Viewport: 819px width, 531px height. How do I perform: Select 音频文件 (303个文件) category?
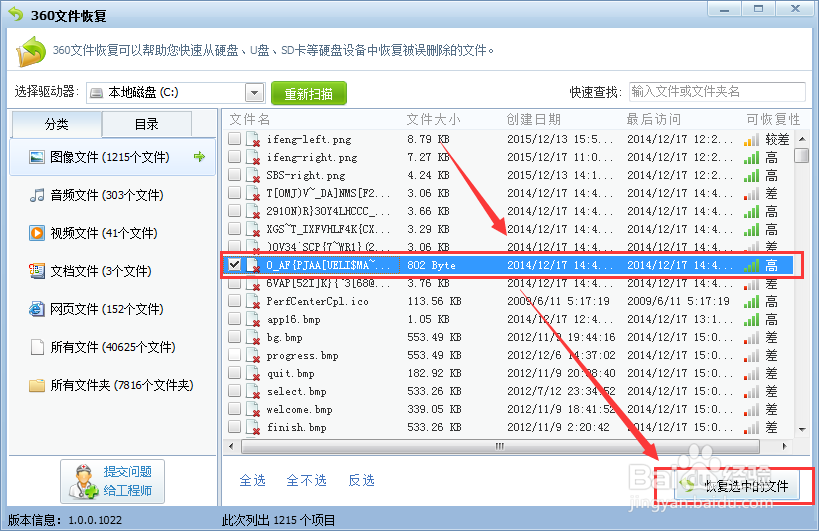click(112, 195)
